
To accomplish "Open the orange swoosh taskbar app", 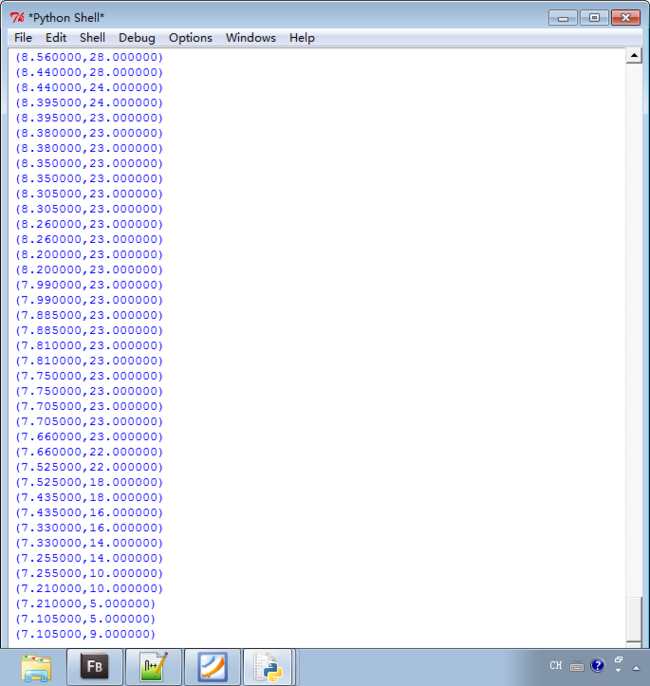I will pos(213,666).
